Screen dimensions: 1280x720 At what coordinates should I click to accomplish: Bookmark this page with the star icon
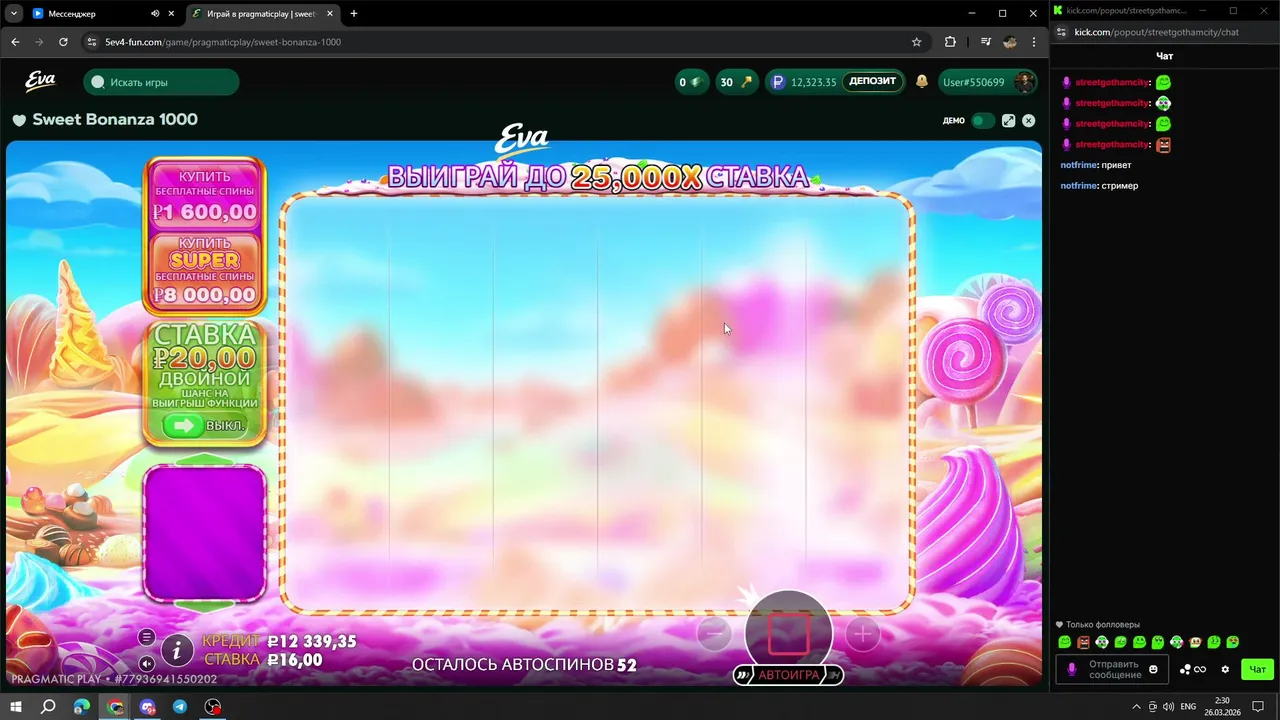tap(916, 42)
